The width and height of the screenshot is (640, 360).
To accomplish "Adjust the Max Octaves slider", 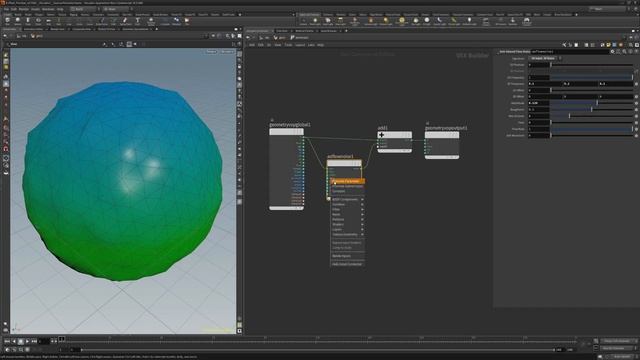I will 591,116.
